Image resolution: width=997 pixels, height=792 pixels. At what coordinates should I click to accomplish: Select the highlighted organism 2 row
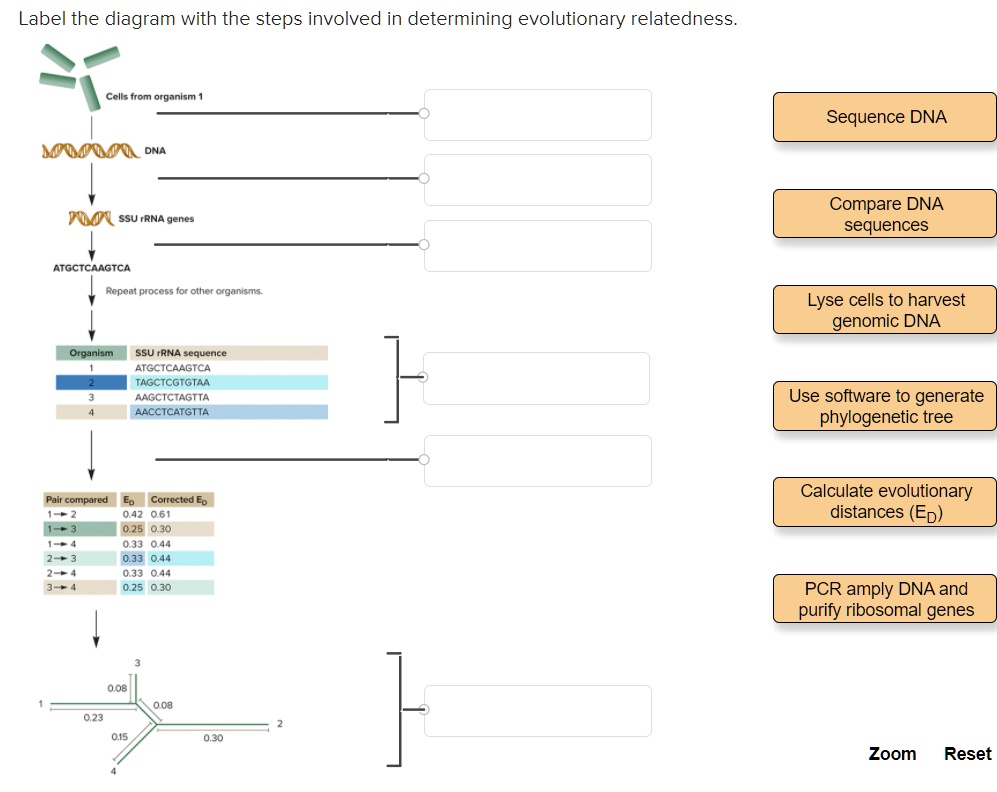[190, 382]
